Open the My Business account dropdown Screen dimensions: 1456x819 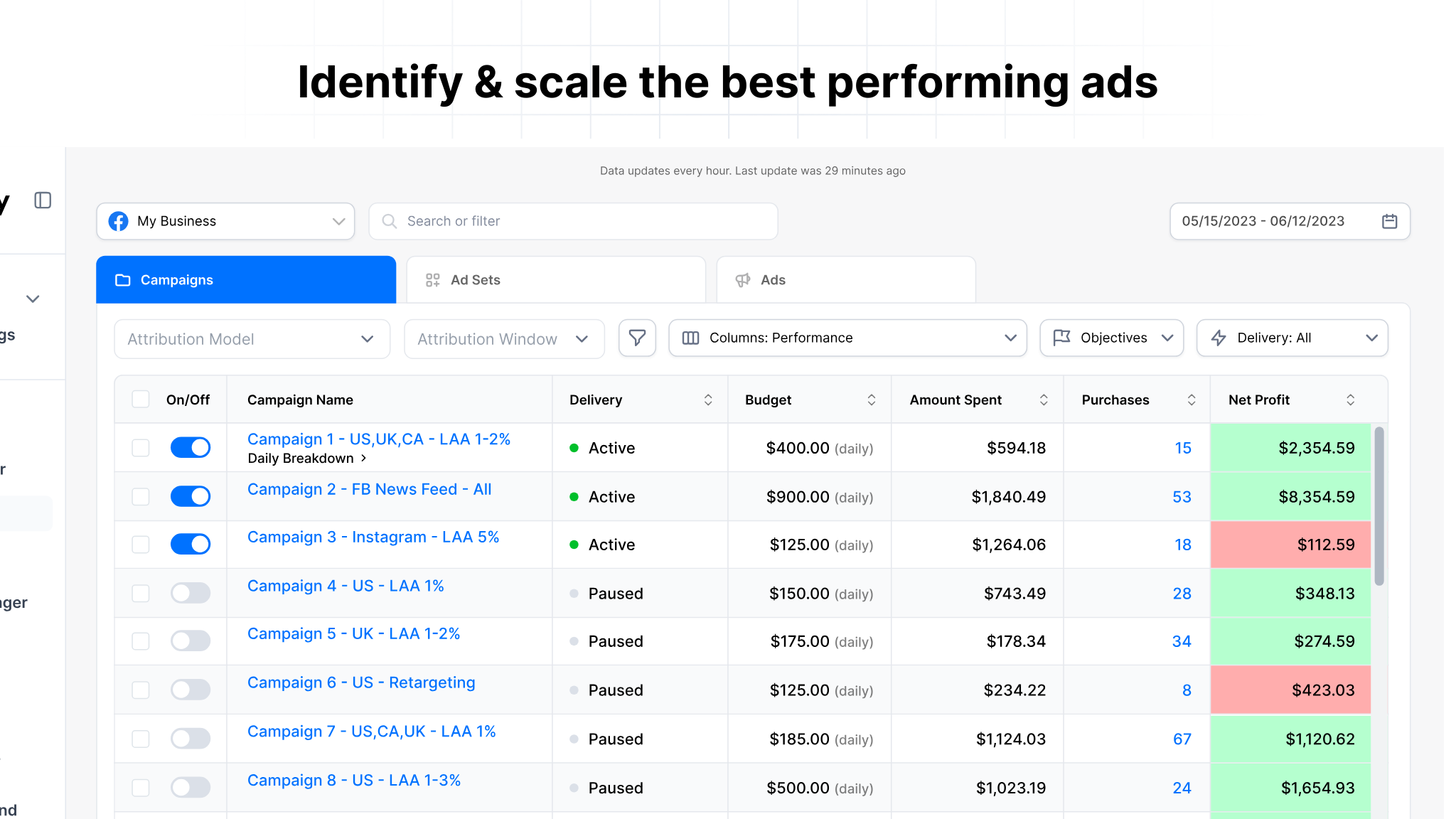[225, 221]
